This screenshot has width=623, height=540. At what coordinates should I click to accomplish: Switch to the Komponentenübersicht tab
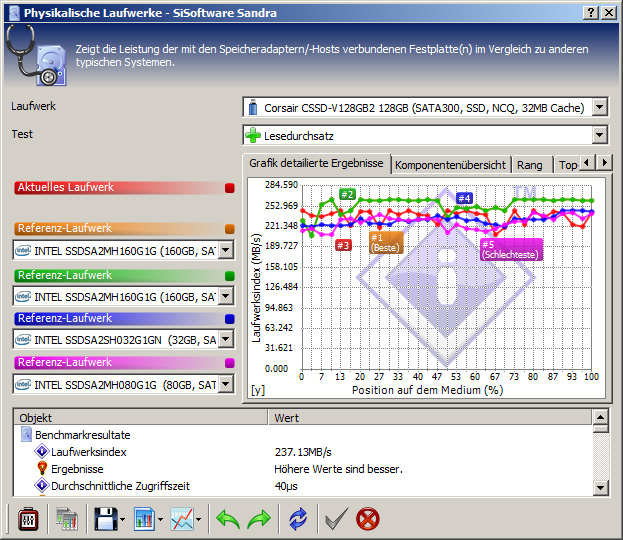coord(450,165)
